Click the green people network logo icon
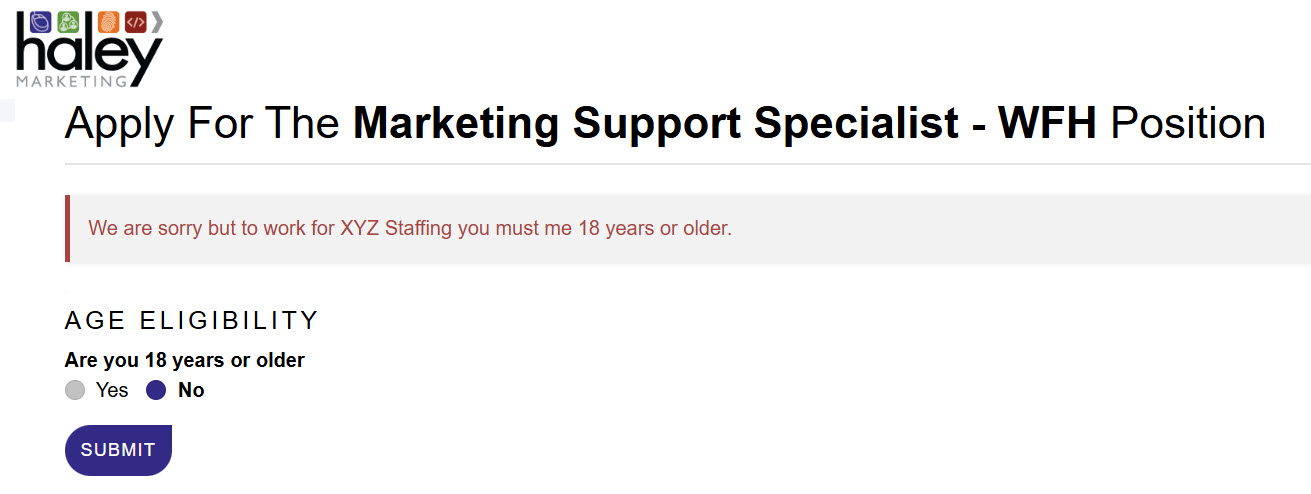 (69, 21)
